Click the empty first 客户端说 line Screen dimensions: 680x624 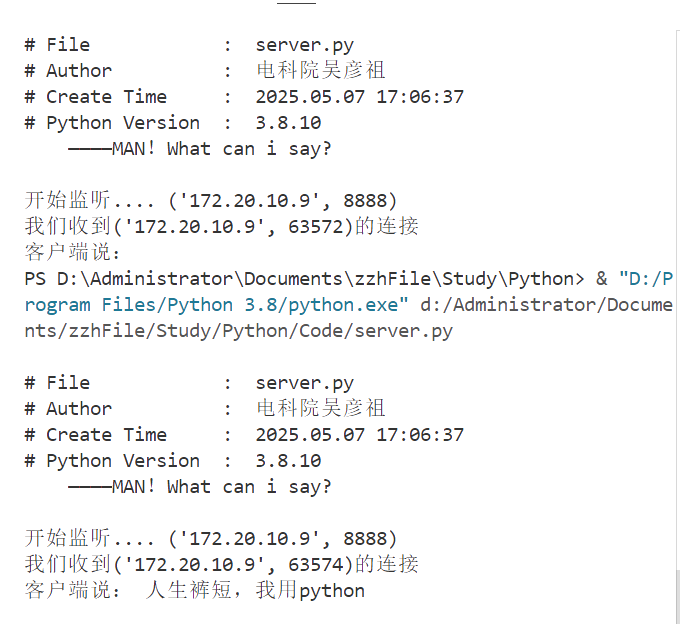pyautogui.click(x=72, y=253)
